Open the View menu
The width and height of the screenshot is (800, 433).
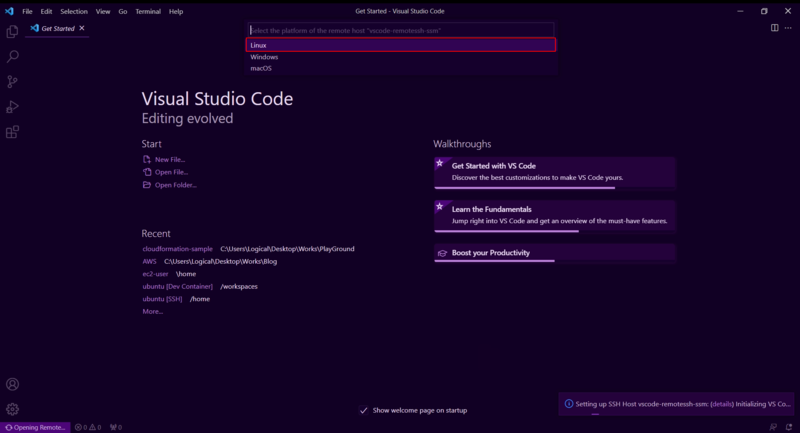pos(103,11)
